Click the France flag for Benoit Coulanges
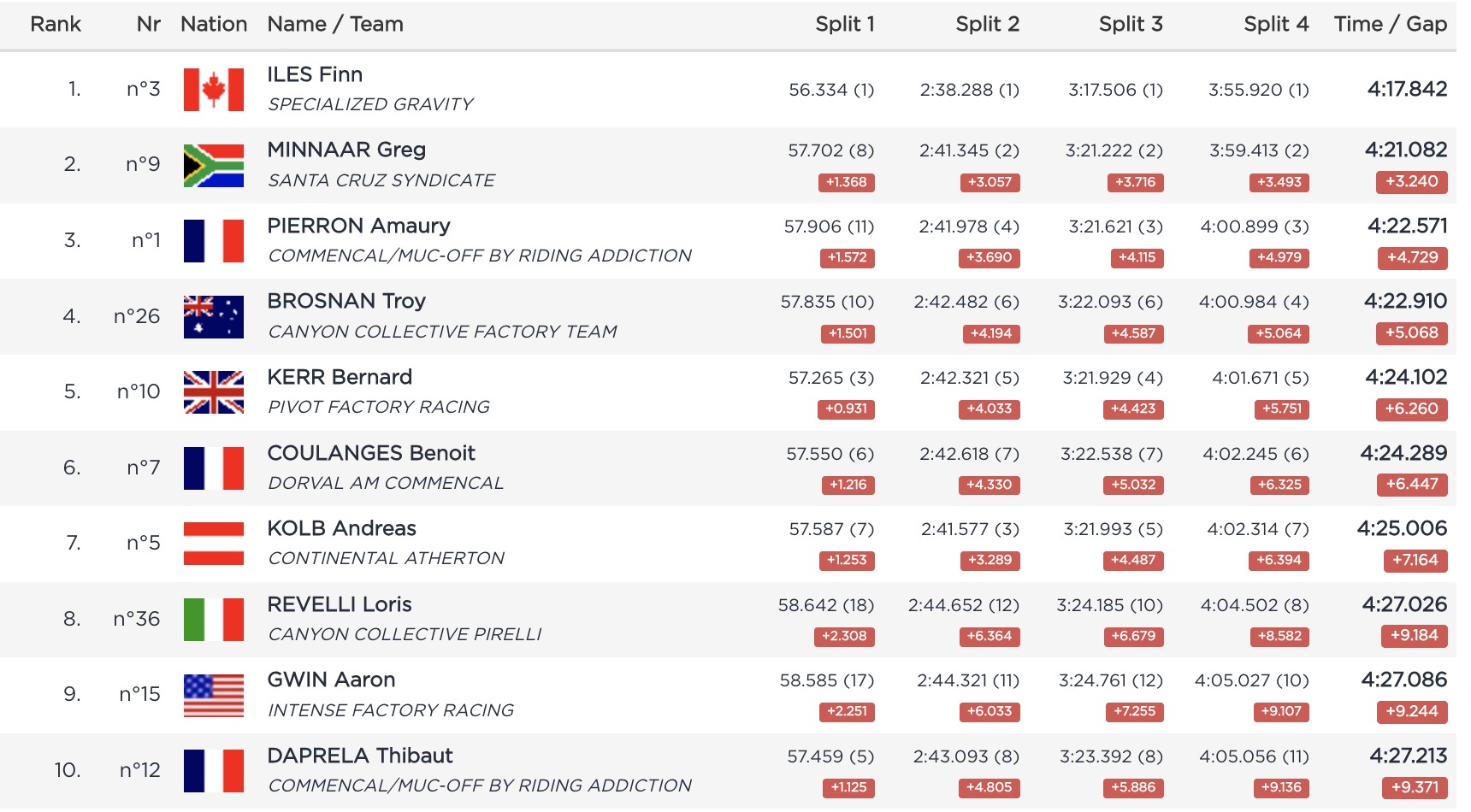Viewport: 1471px width, 812px height. click(x=214, y=468)
